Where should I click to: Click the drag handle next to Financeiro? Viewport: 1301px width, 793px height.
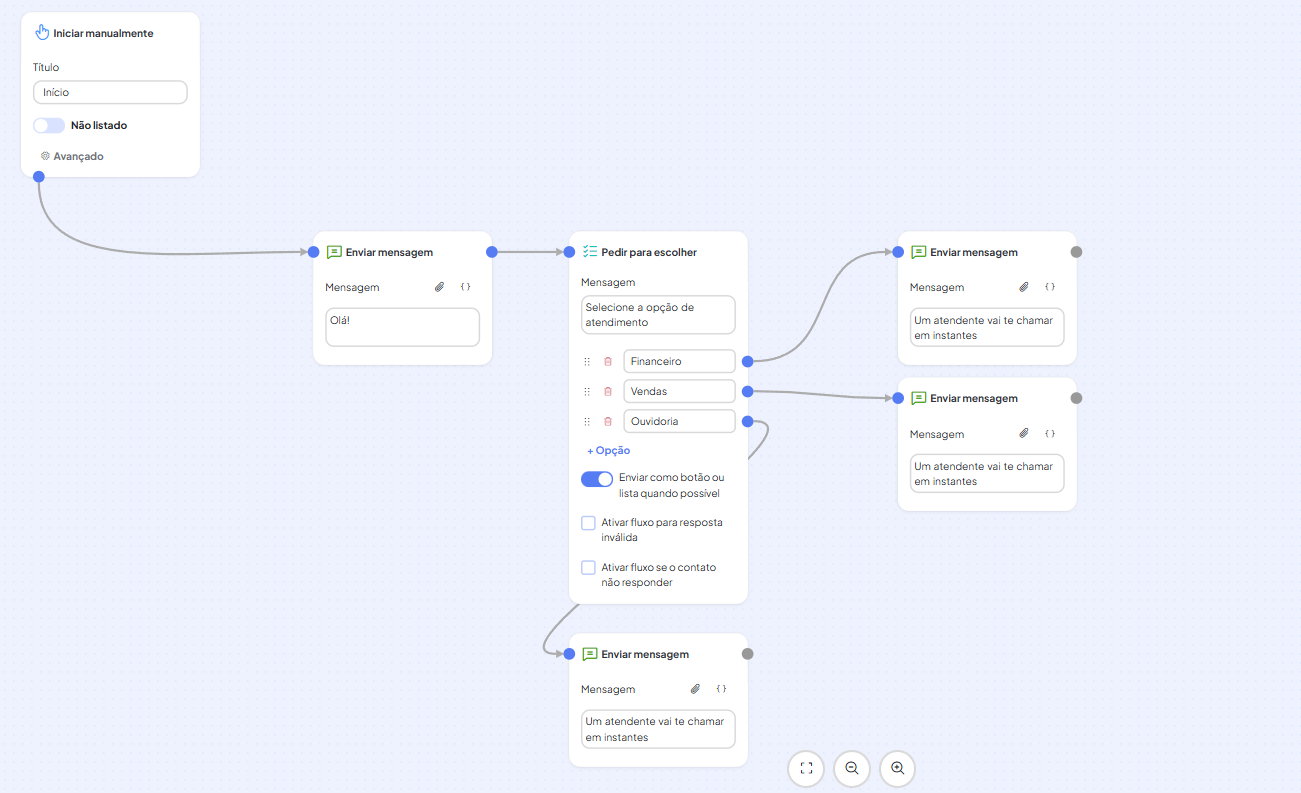click(x=587, y=362)
